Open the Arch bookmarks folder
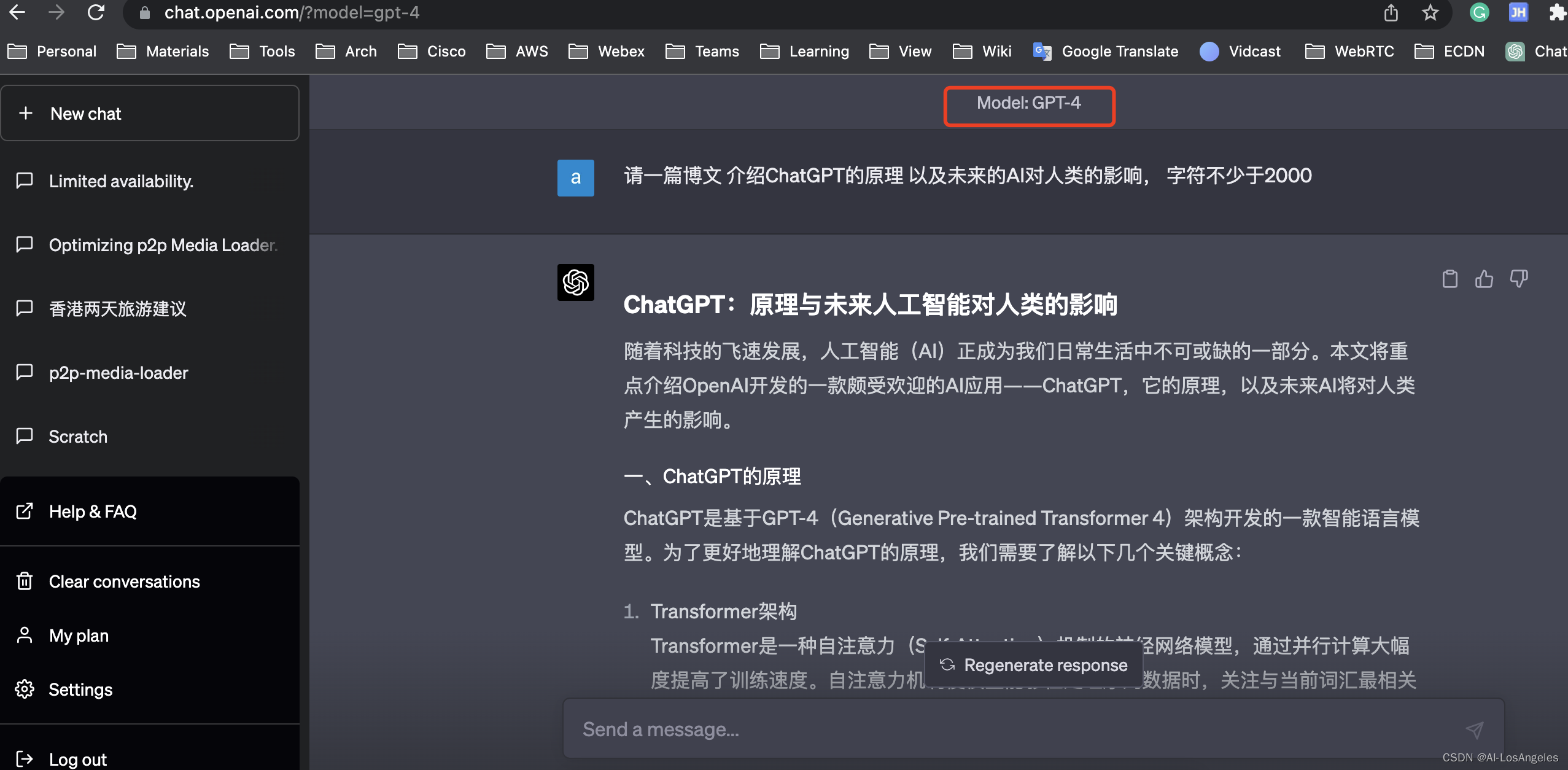 pyautogui.click(x=346, y=51)
